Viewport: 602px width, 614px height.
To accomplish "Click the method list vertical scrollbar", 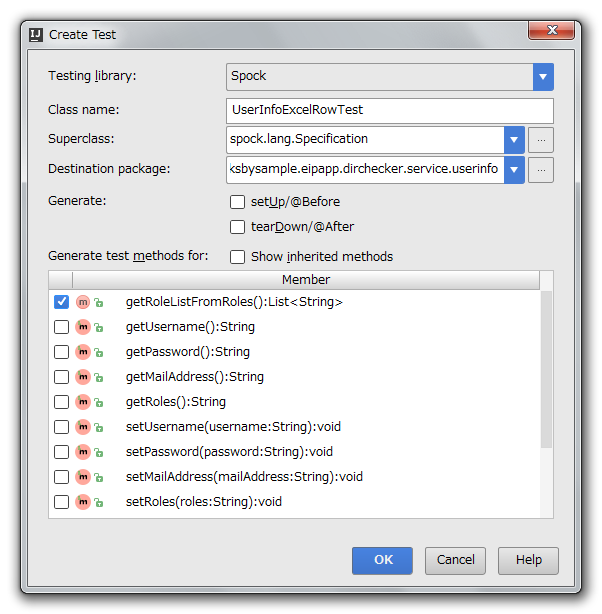I will click(546, 368).
